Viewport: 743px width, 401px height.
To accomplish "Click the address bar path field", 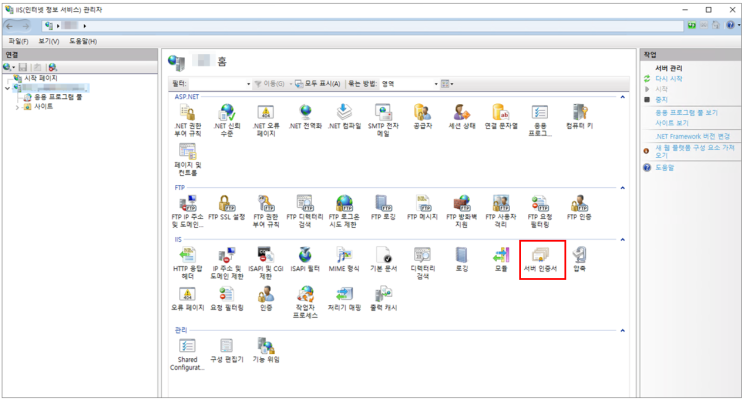I will tap(363, 26).
